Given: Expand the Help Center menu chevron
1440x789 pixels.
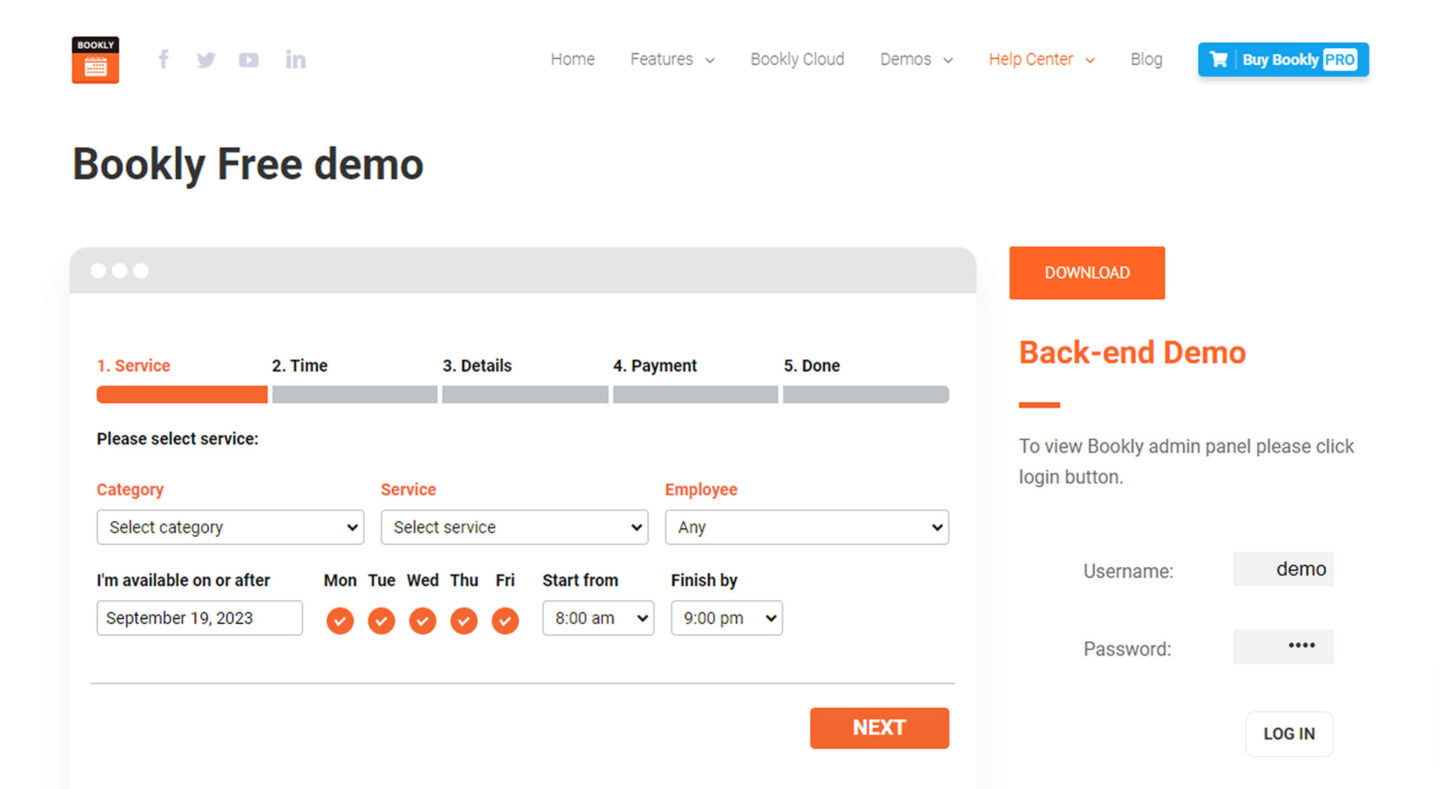Looking at the screenshot, I should [1090, 60].
